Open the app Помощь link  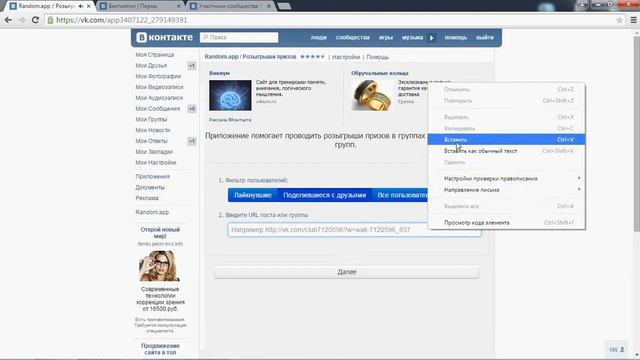(377, 57)
